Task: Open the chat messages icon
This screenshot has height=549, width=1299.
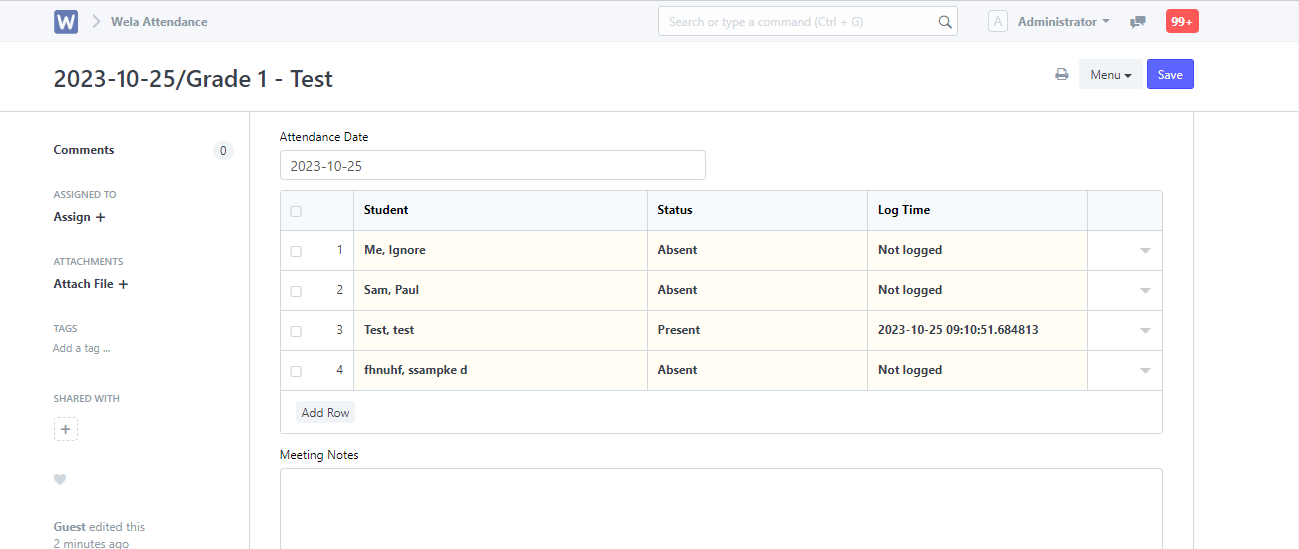Action: click(1137, 22)
